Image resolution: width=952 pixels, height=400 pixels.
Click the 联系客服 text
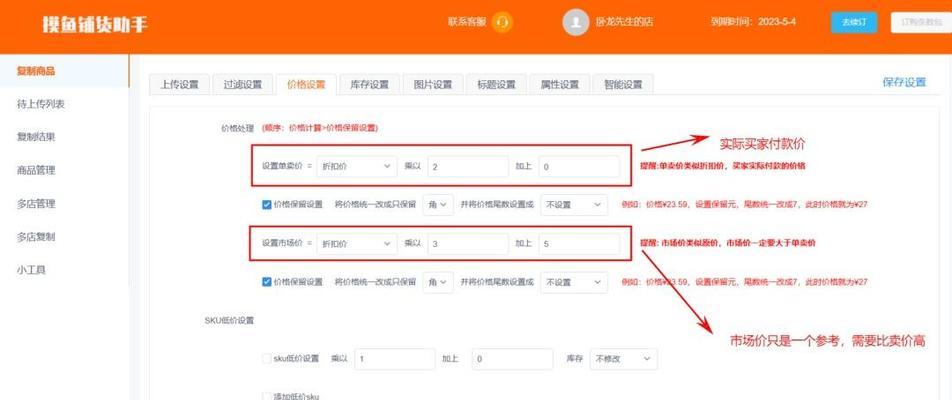(467, 22)
